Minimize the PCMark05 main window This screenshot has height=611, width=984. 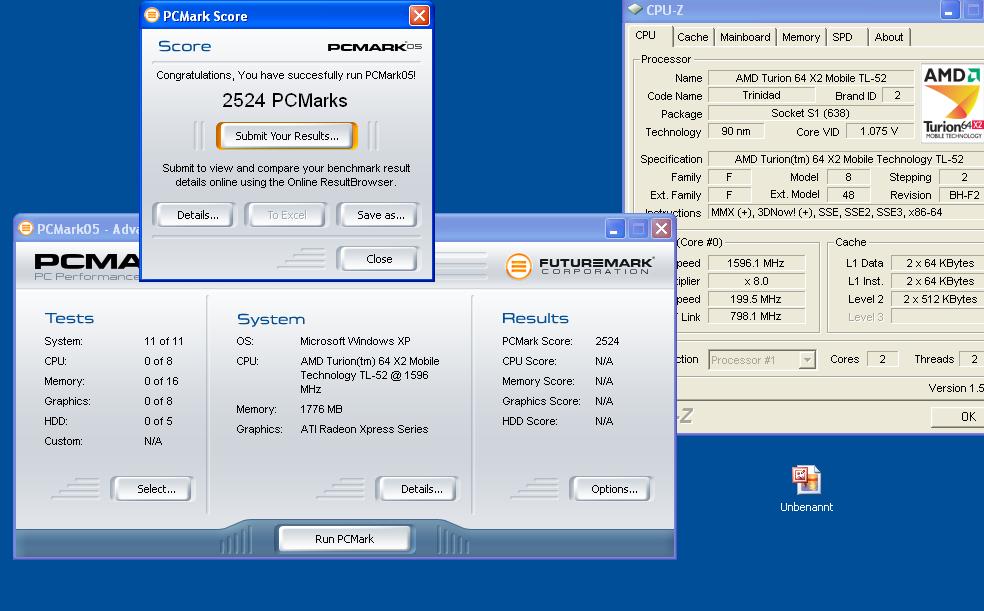[615, 229]
